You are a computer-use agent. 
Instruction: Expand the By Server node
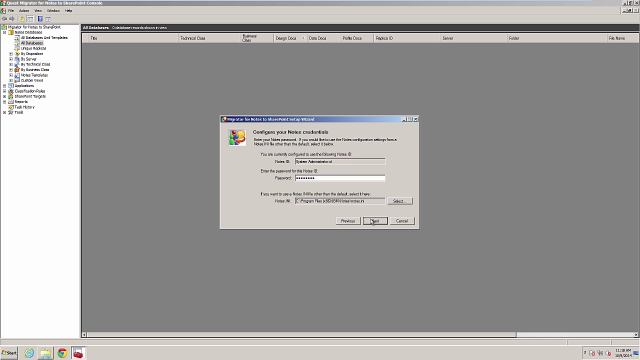pyautogui.click(x=11, y=59)
